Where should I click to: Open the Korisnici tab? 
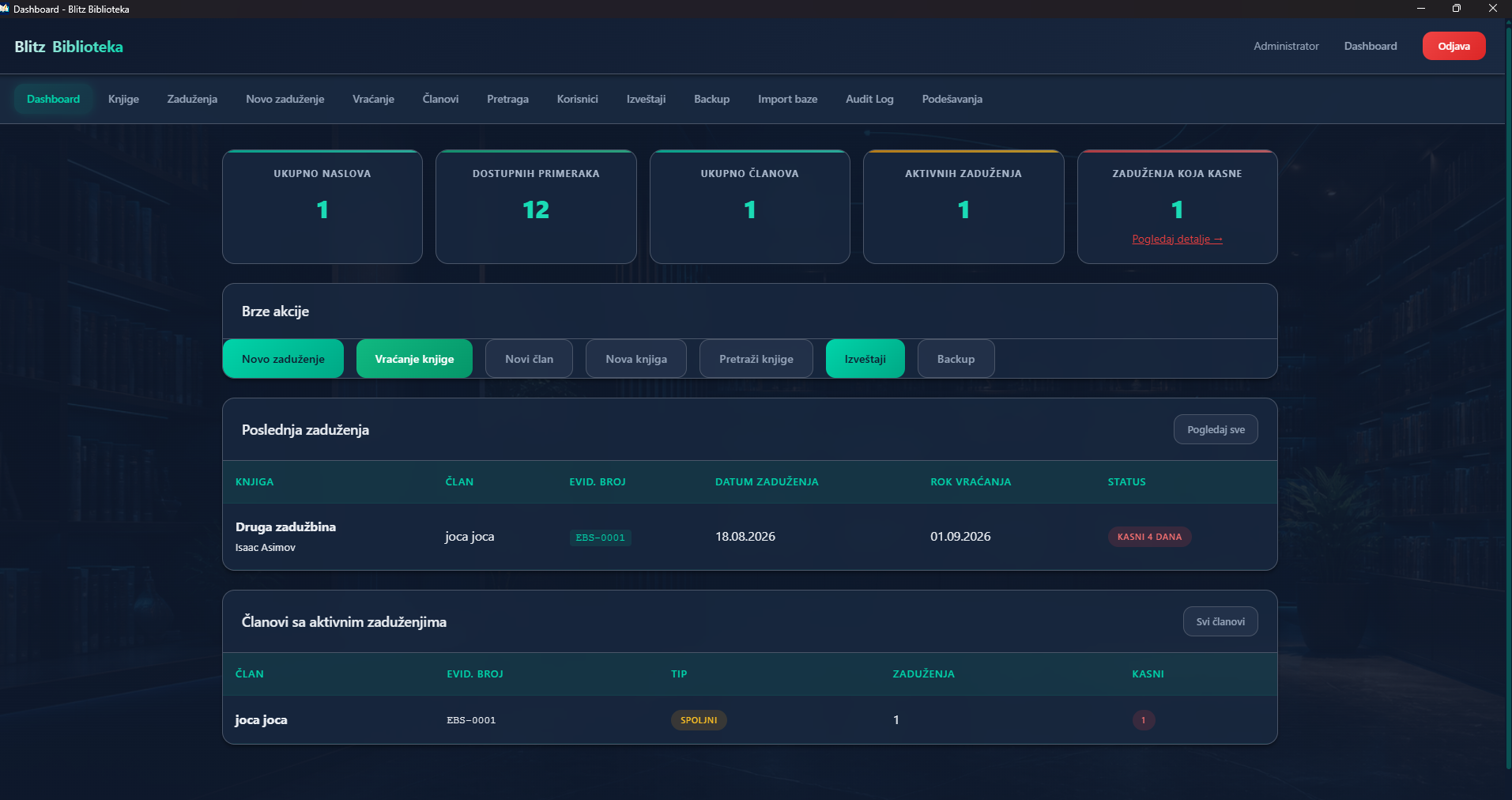pyautogui.click(x=577, y=99)
